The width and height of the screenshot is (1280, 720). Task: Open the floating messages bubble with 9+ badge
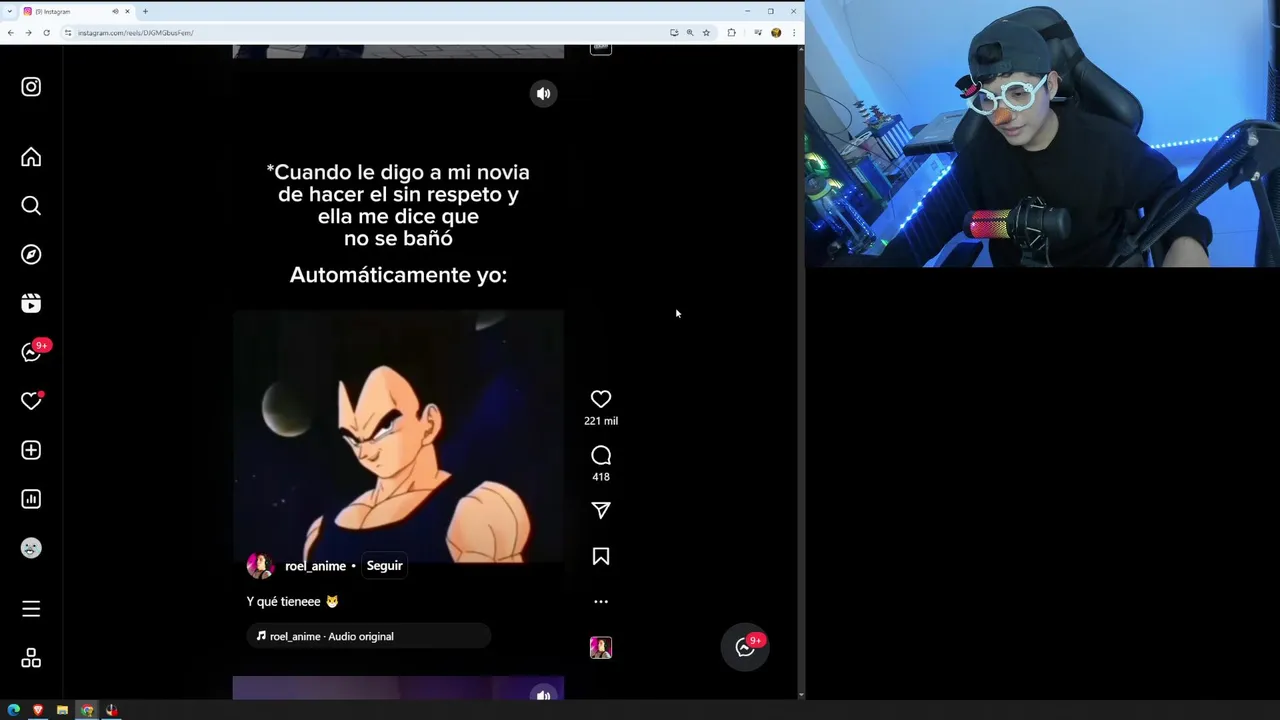745,647
